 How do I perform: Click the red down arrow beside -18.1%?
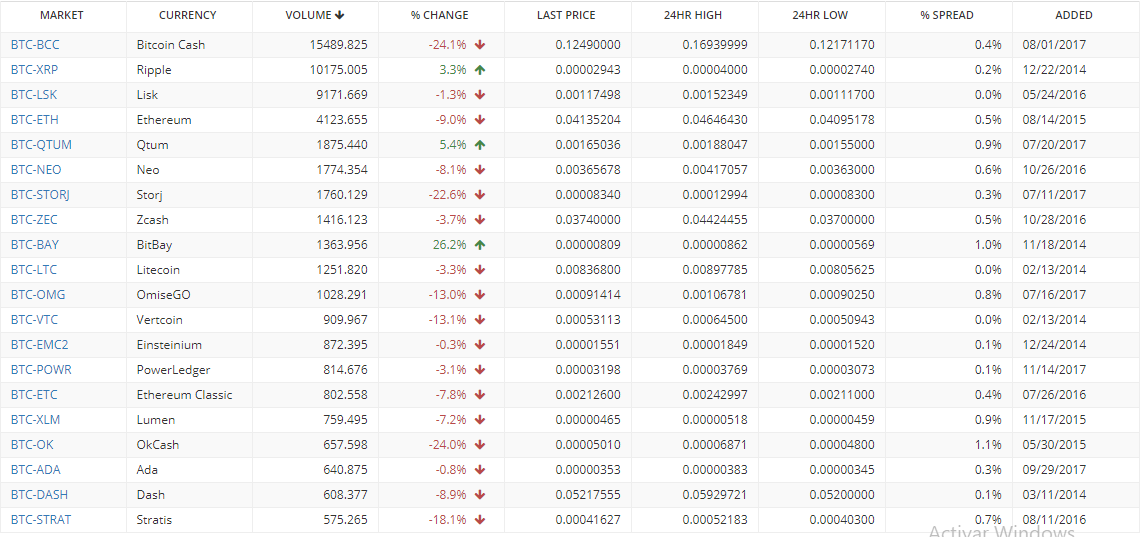[480, 520]
